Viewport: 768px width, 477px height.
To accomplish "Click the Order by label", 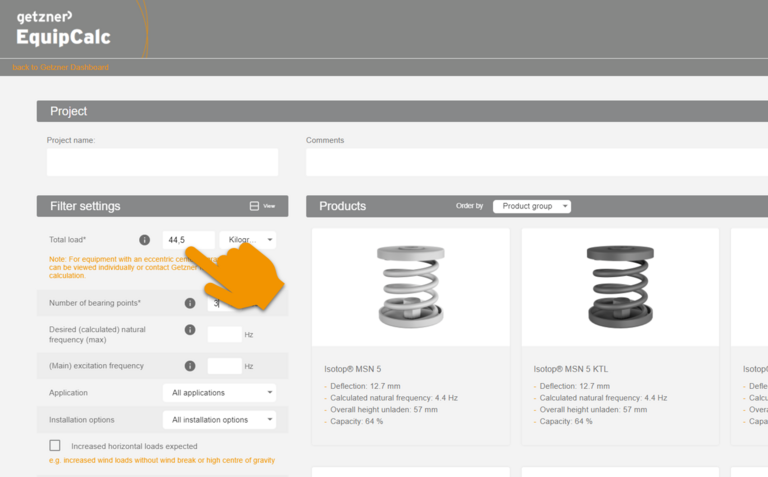I will [x=469, y=206].
